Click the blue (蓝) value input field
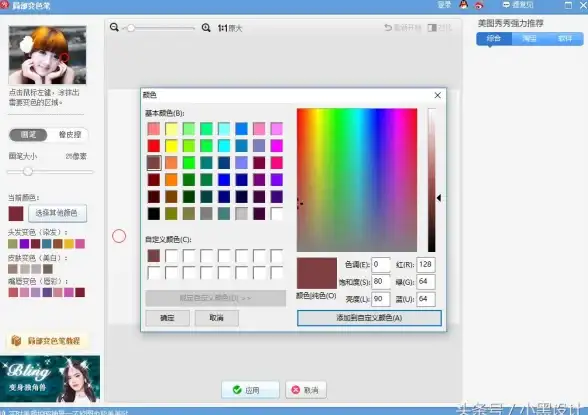Screen dimensions: 588x415 pos(426,299)
